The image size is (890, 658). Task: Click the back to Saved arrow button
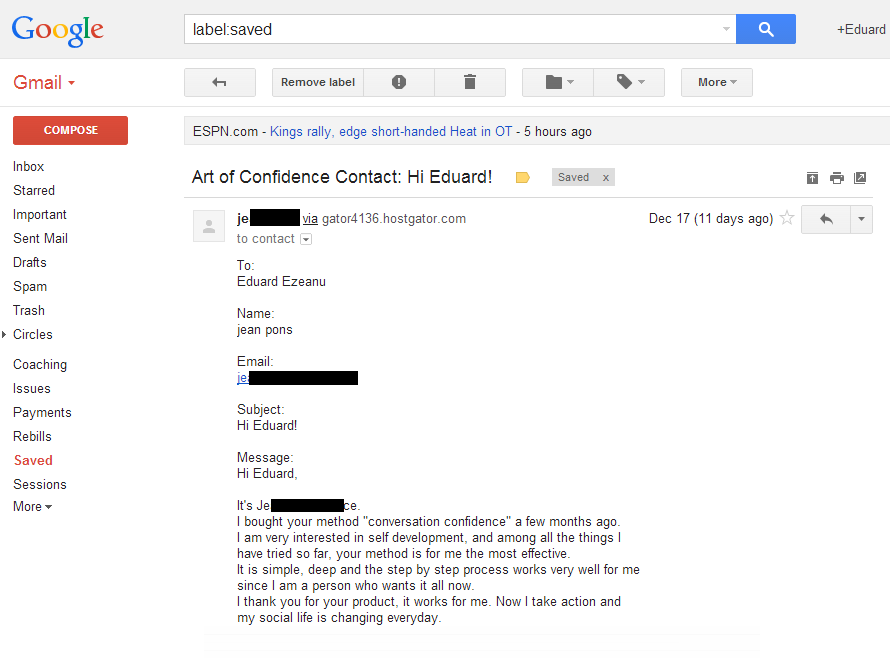click(220, 82)
